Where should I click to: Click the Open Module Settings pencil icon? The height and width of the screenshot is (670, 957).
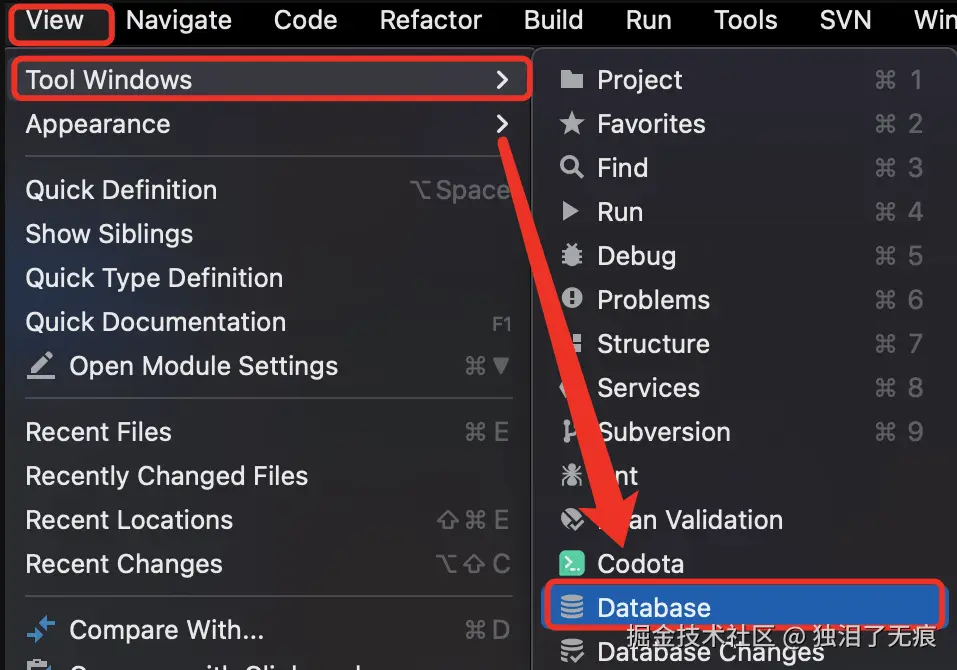pos(41,366)
